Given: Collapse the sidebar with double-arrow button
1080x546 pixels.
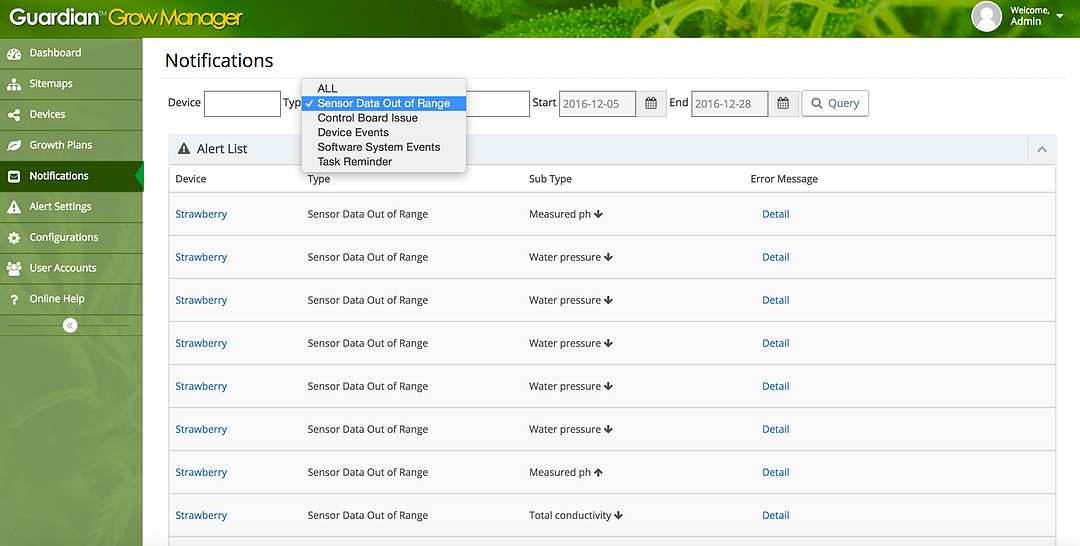Looking at the screenshot, I should coord(69,325).
